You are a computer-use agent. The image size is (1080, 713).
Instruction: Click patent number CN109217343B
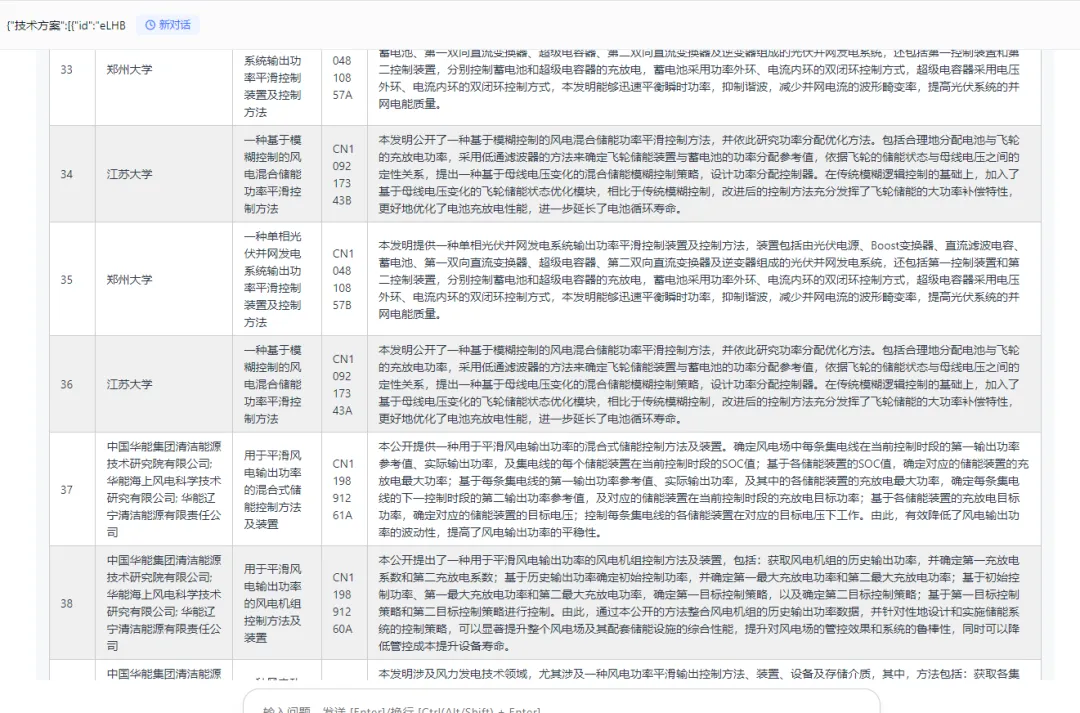(342, 174)
